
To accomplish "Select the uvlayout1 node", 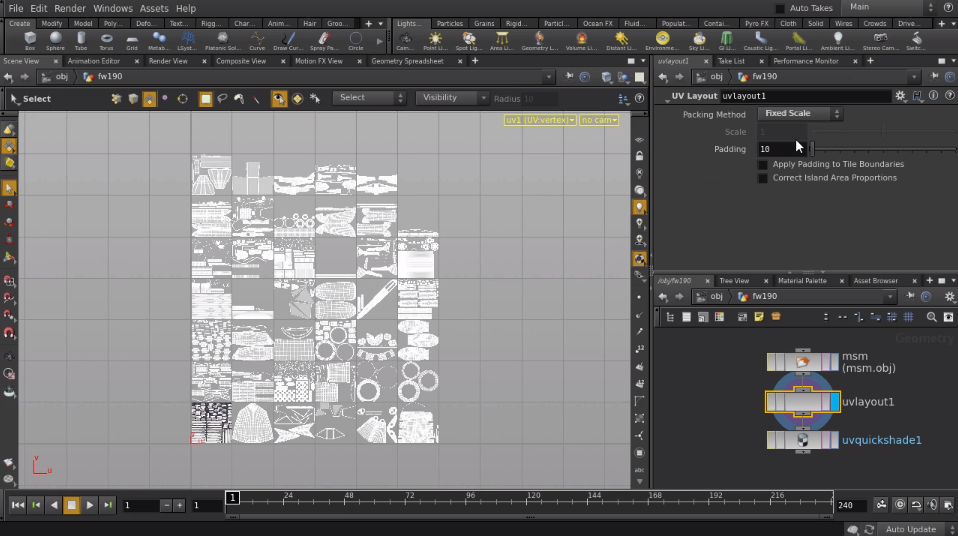I will [x=803, y=402].
